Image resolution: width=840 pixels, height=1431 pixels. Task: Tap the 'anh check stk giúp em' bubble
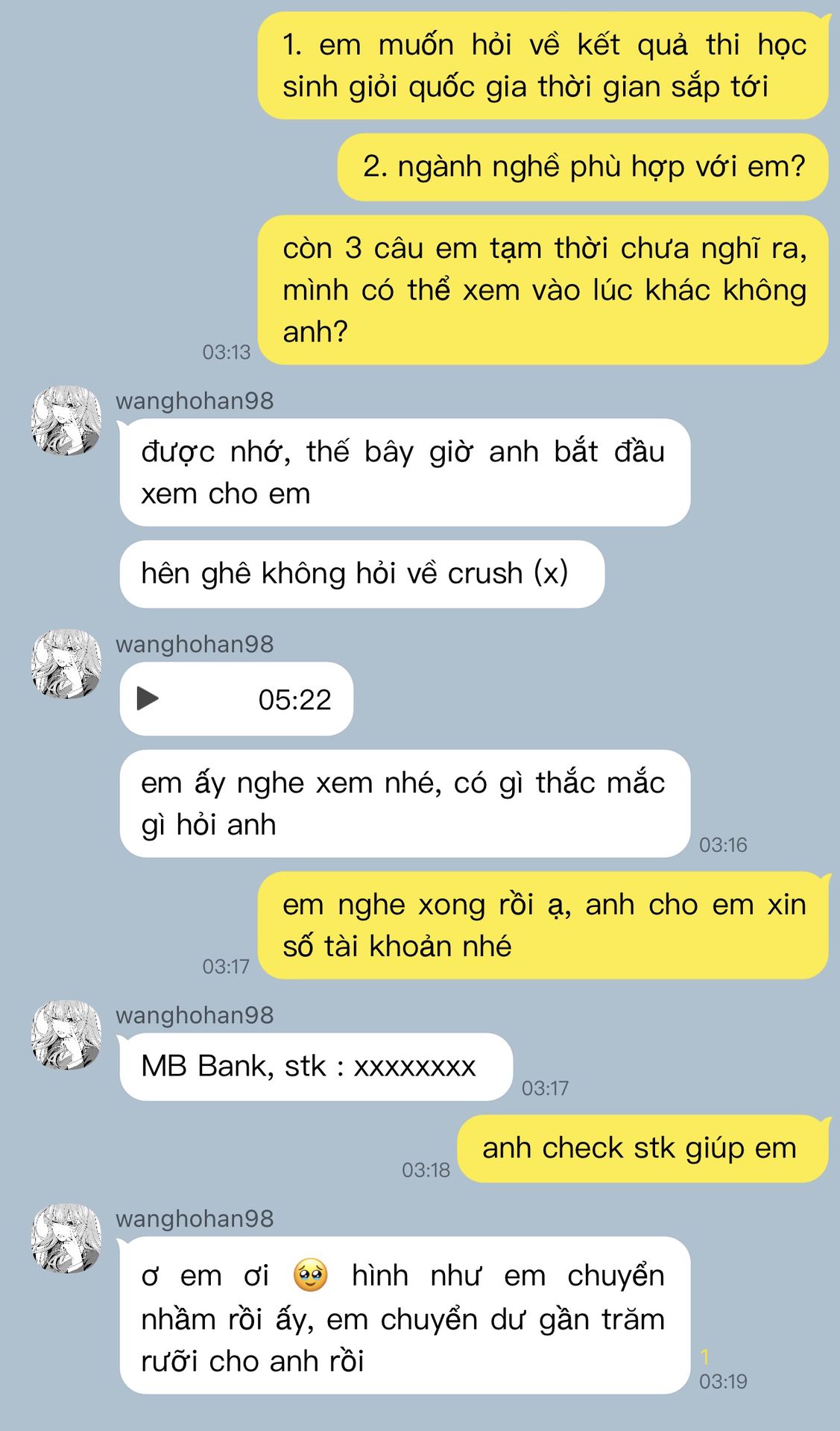coord(642,1149)
